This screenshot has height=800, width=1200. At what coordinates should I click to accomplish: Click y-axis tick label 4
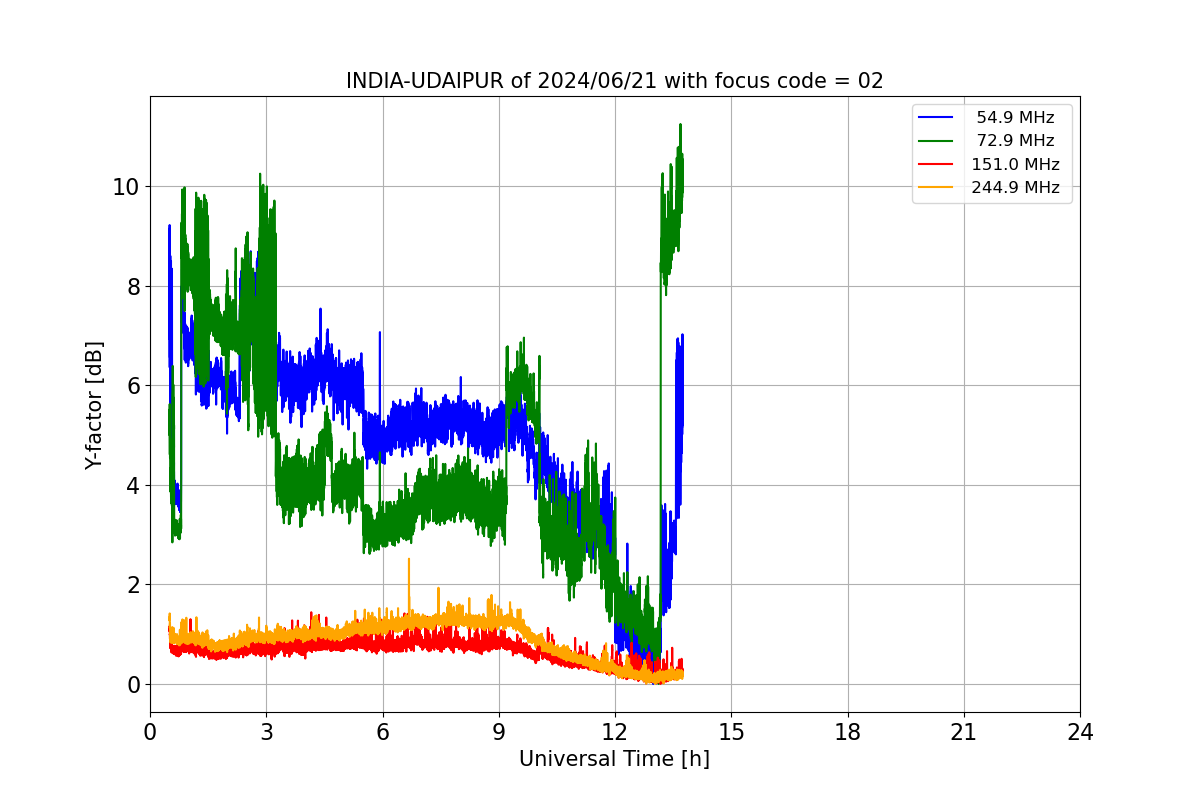coord(133,485)
